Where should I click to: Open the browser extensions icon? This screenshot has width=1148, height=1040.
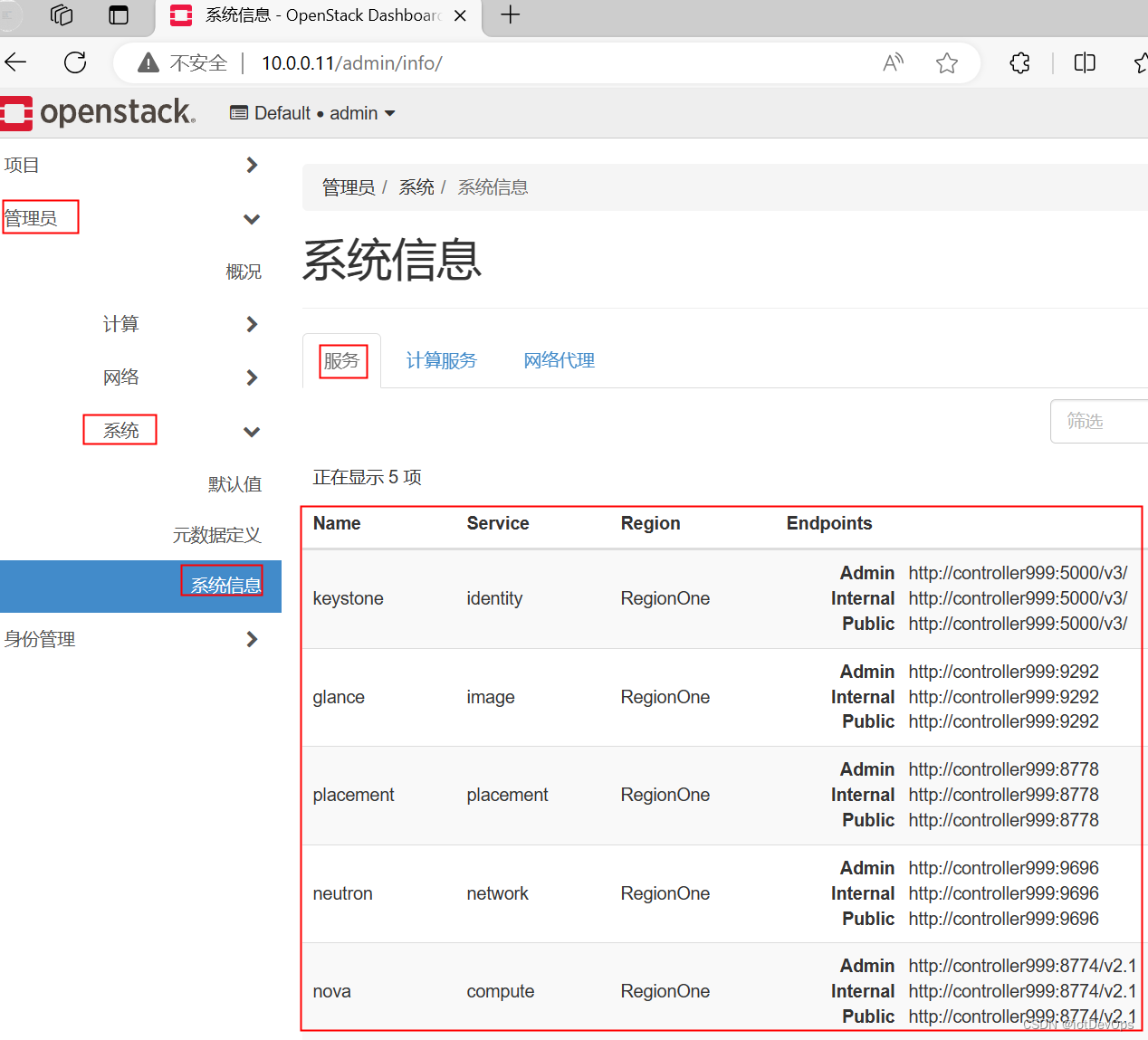click(x=1020, y=62)
